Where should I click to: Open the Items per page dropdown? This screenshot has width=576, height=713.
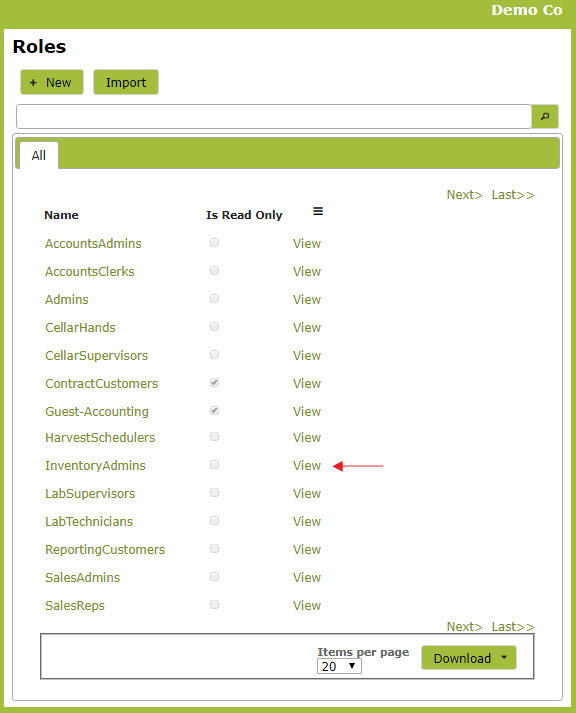[x=339, y=666]
